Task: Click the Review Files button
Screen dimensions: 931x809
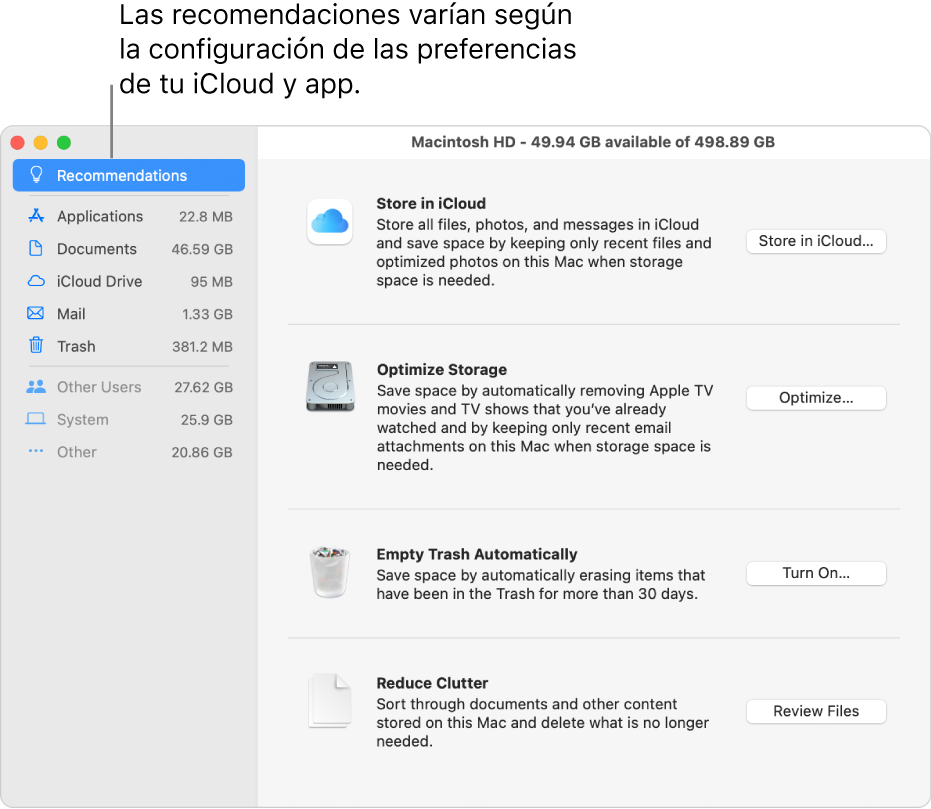Action: [816, 711]
